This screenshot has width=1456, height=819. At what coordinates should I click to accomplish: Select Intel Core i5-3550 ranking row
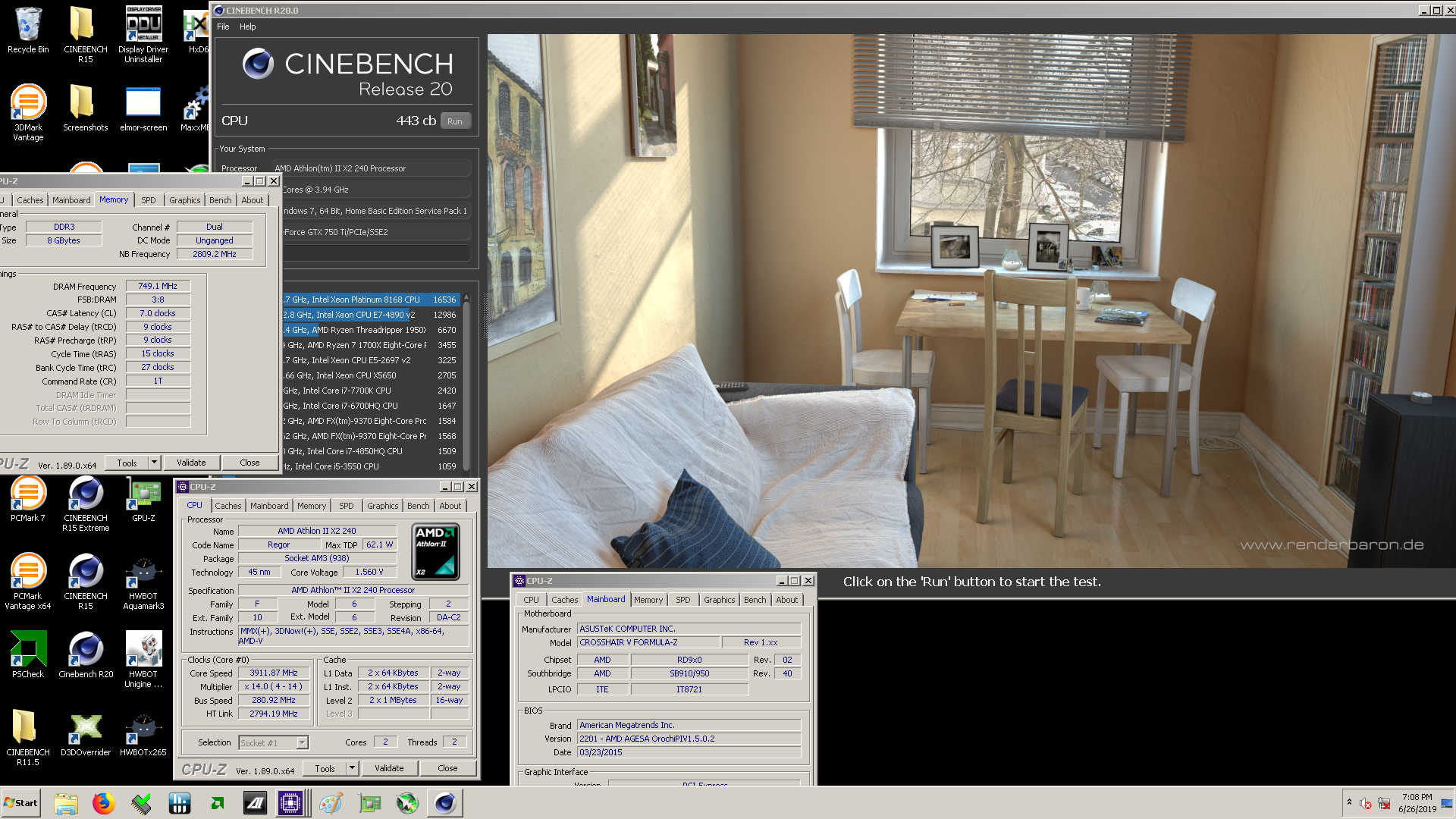370,466
